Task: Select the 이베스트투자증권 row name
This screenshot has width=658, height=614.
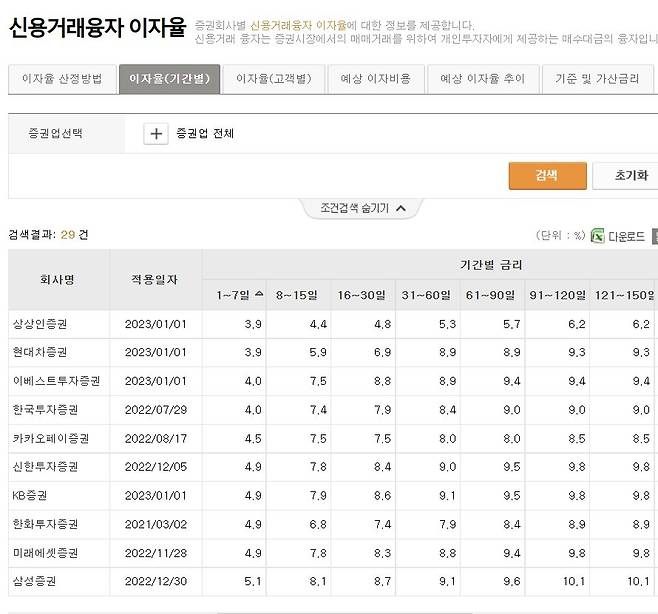Action: tap(56, 381)
